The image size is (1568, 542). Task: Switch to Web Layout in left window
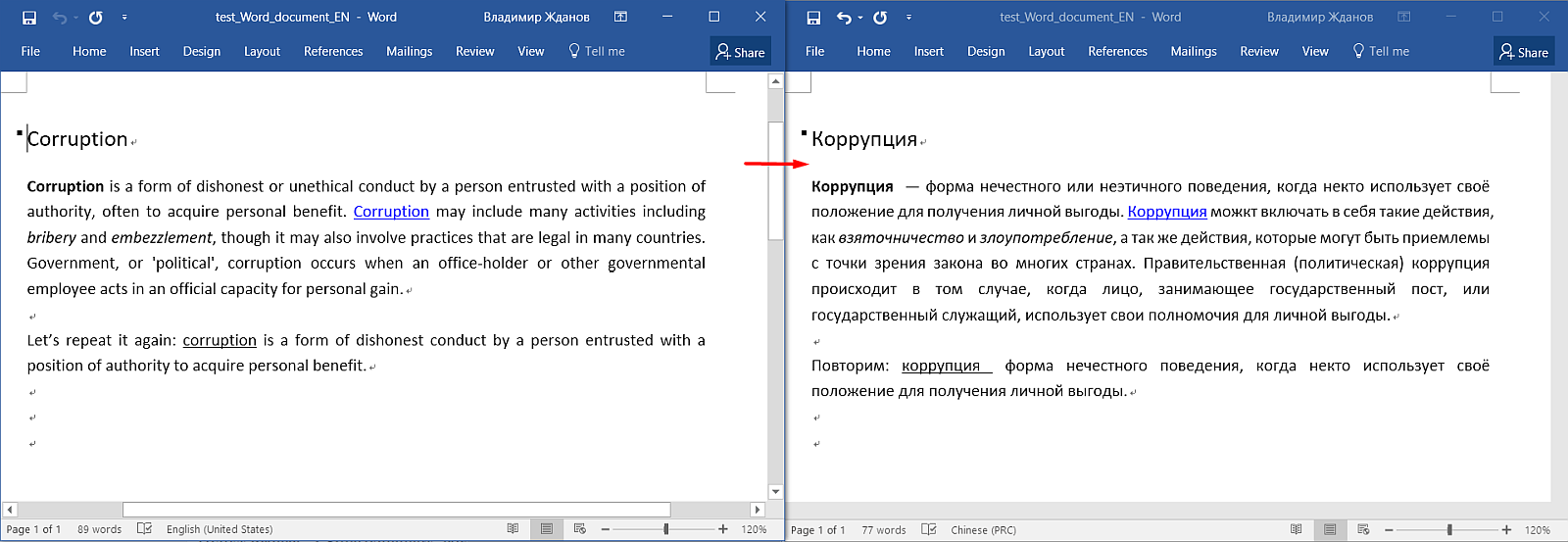[x=580, y=529]
